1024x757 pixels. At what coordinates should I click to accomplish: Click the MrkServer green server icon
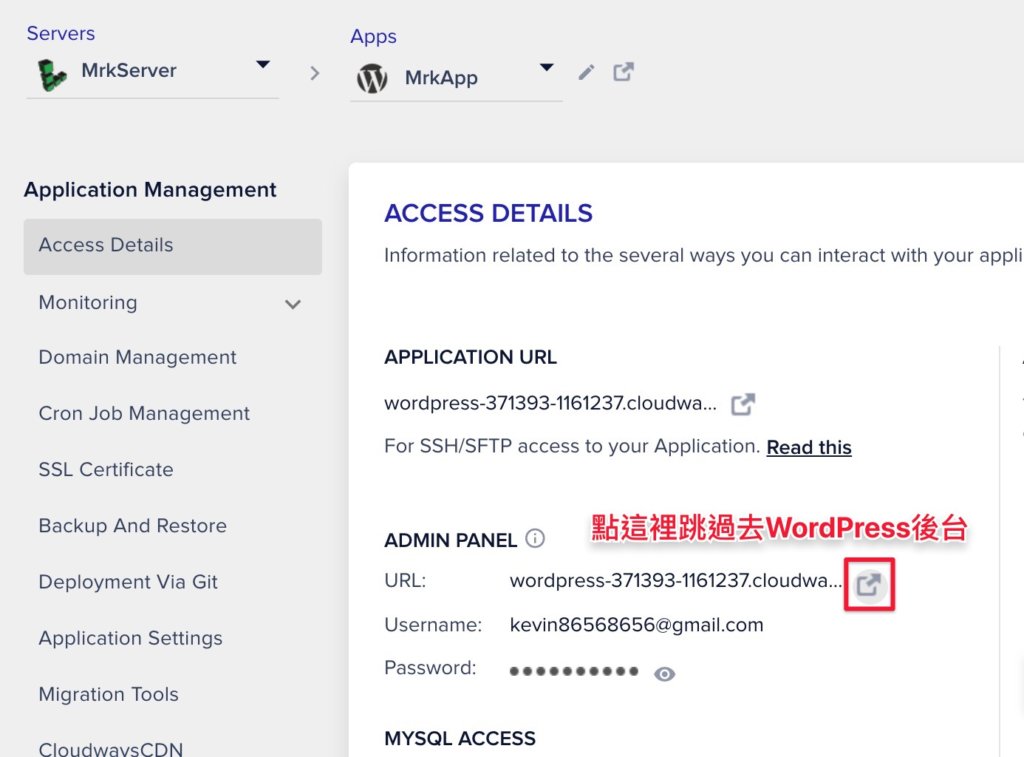coord(52,74)
